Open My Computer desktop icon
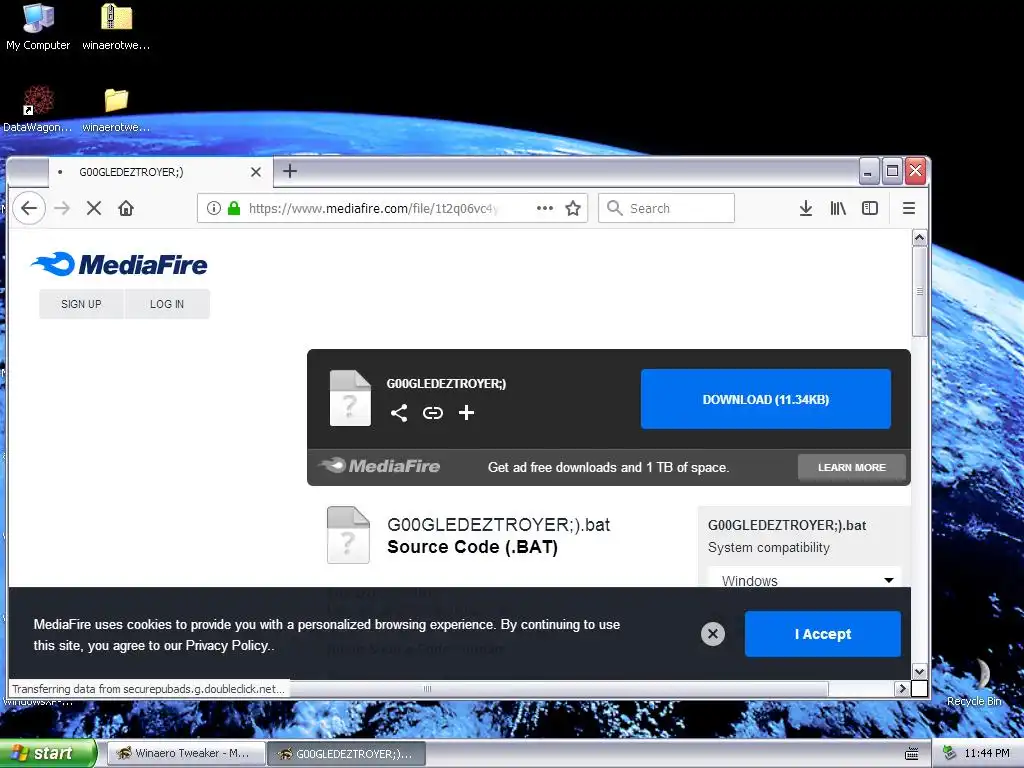 click(x=38, y=26)
